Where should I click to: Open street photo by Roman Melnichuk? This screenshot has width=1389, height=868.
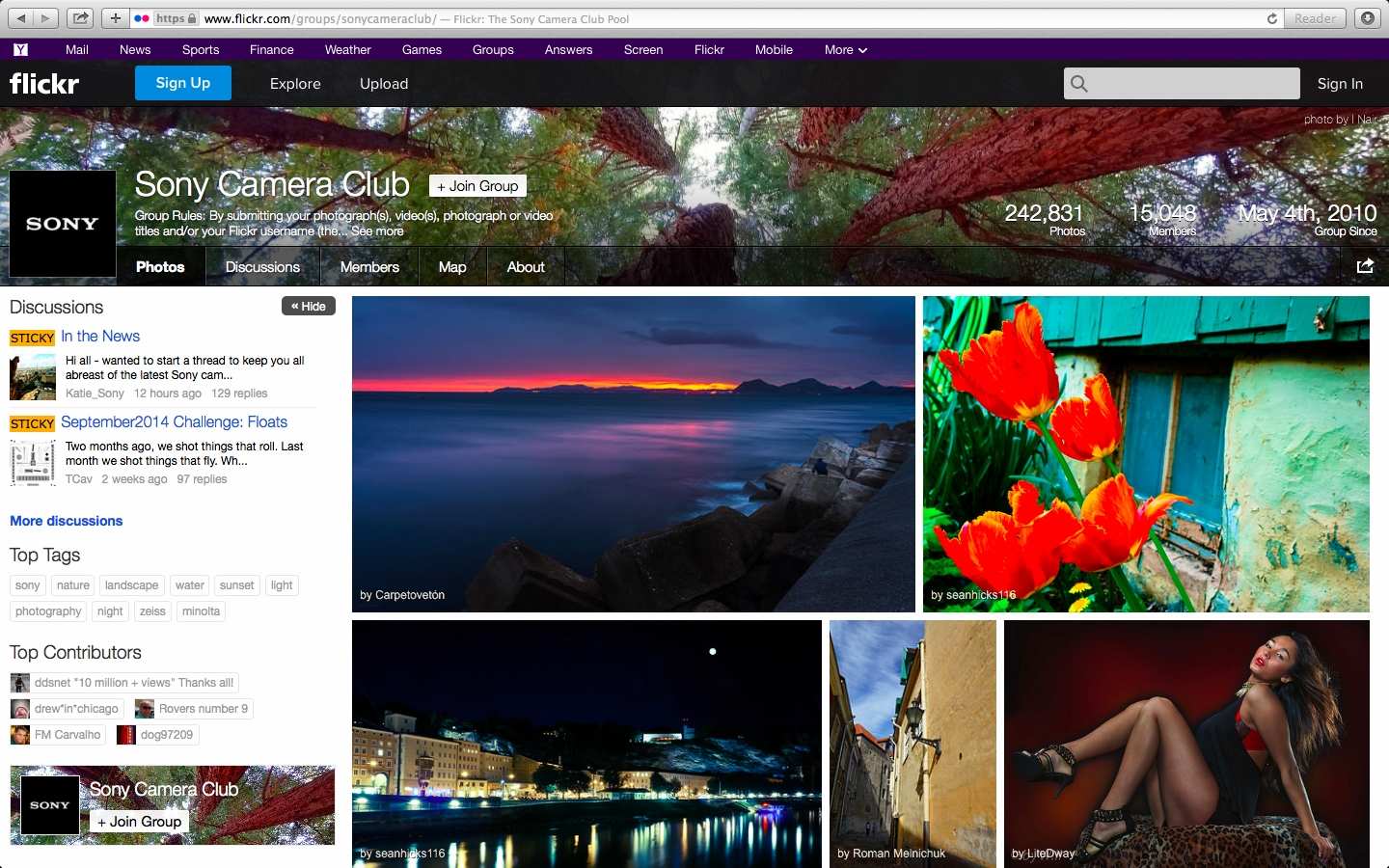(912, 744)
